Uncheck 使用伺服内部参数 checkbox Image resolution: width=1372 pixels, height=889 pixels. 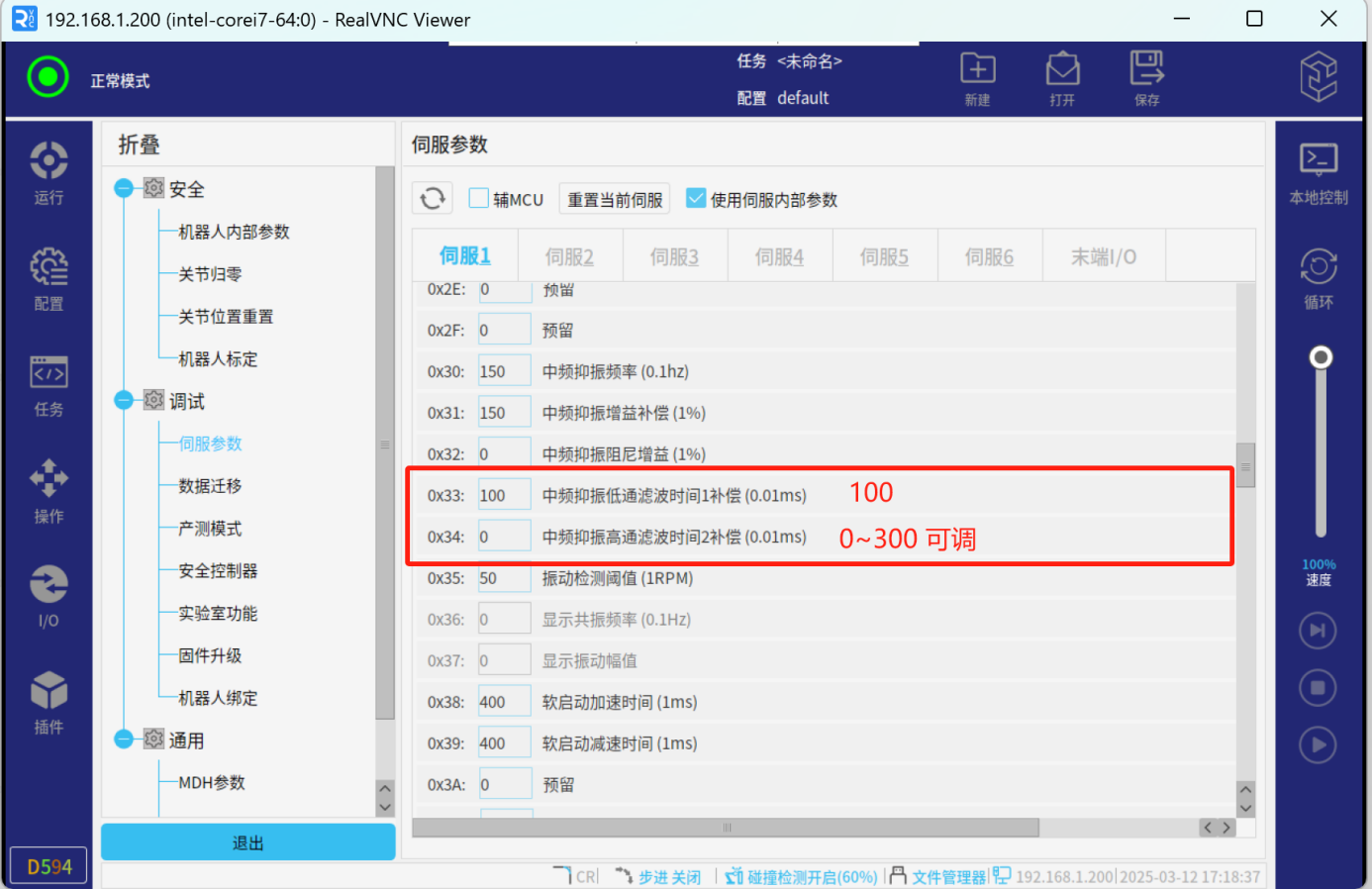(x=696, y=199)
